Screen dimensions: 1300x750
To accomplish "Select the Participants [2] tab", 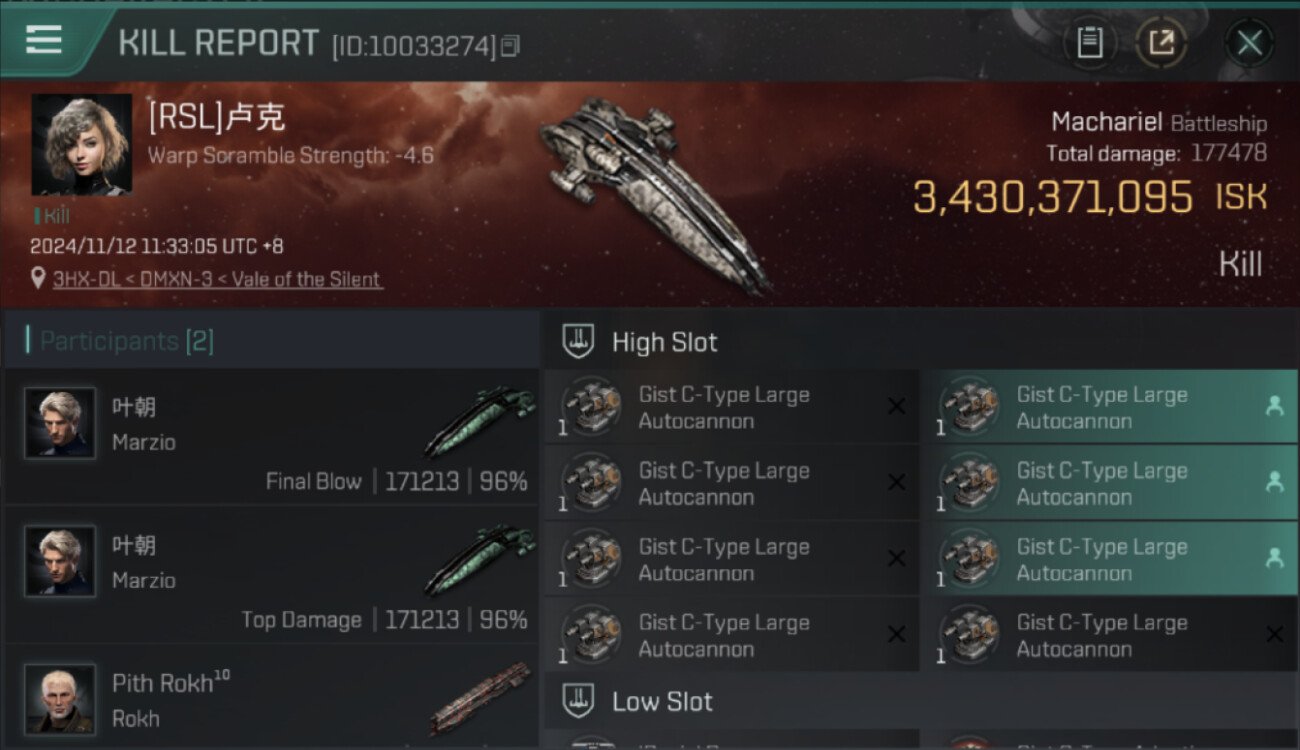I will [126, 341].
